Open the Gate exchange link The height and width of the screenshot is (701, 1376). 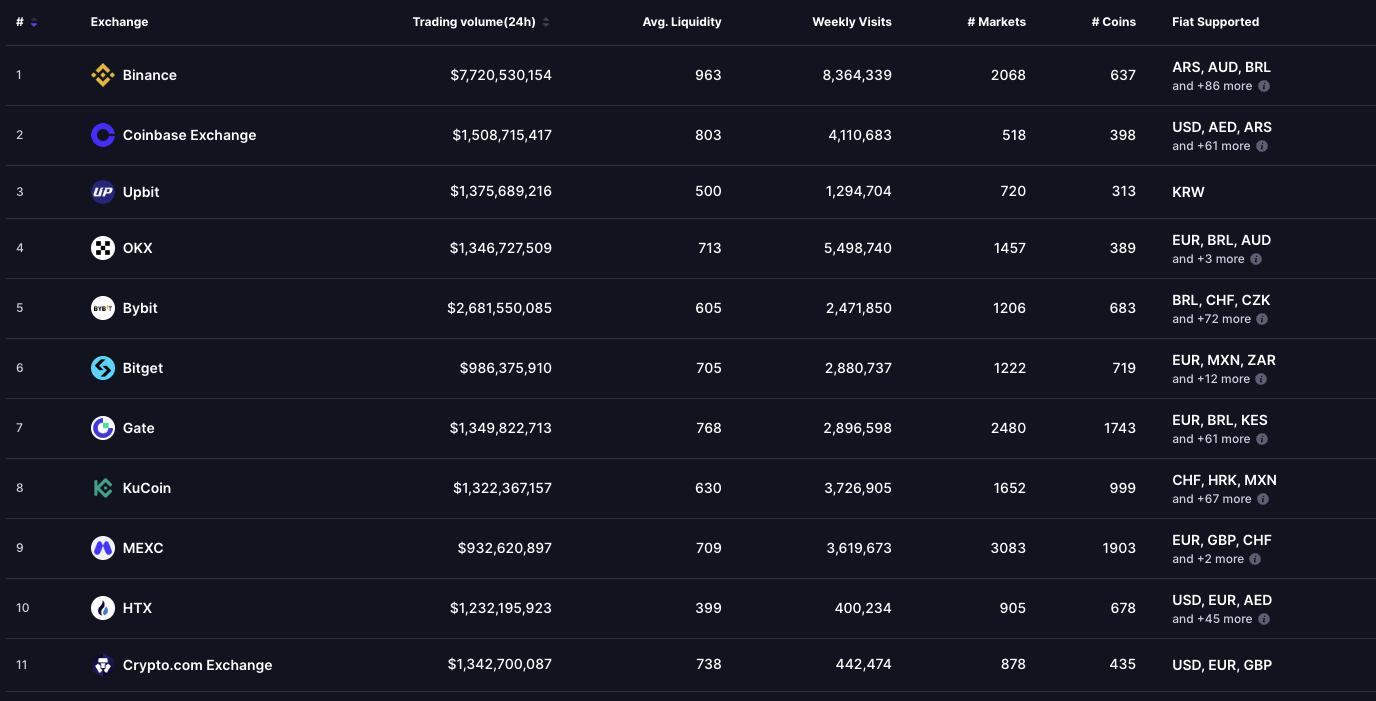point(138,428)
